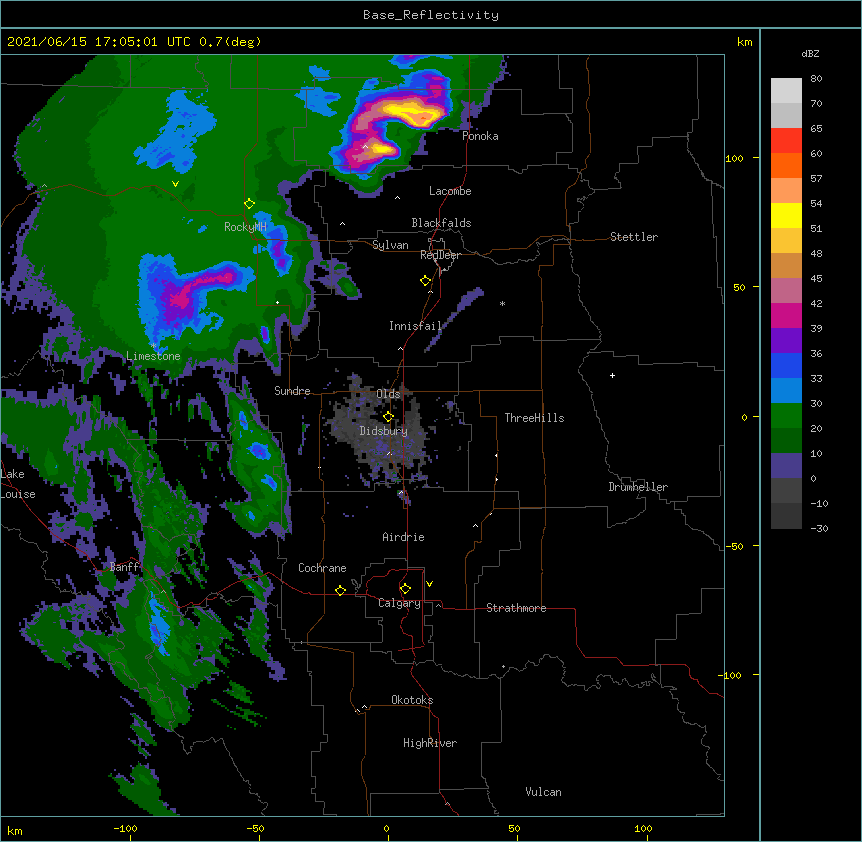
Task: Select the purple 36-39 dBZ legend swatch
Action: (786, 341)
